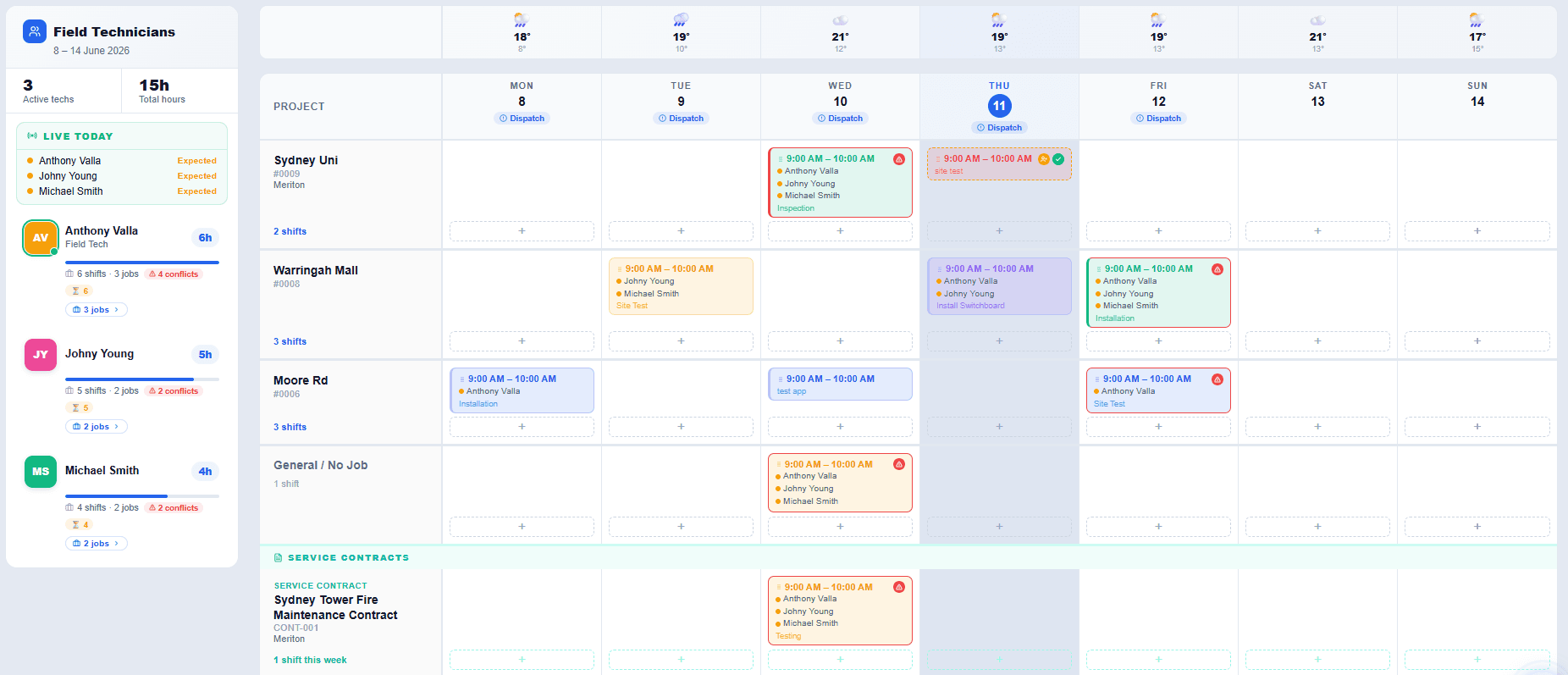
Task: Click the Saturday cloud weather icon above 21°
Action: pyautogui.click(x=1317, y=20)
